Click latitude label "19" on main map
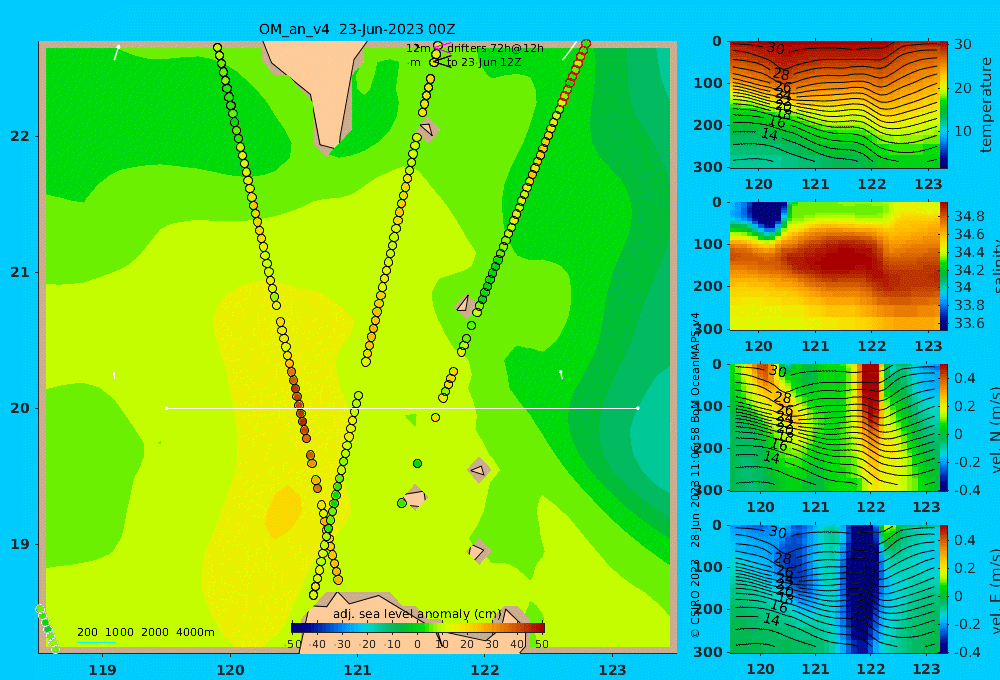 (x=20, y=544)
